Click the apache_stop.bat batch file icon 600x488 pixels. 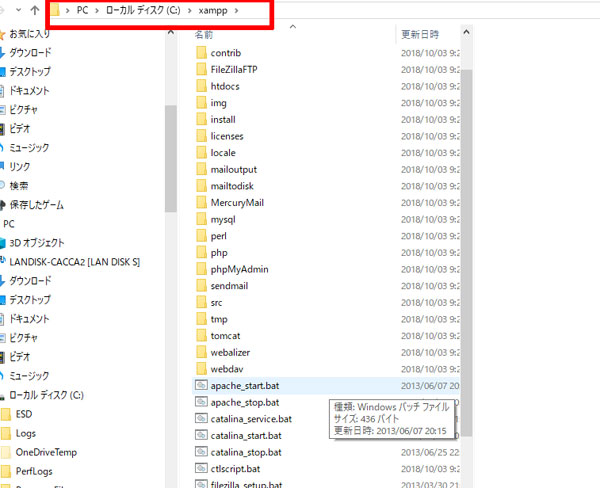coord(201,402)
